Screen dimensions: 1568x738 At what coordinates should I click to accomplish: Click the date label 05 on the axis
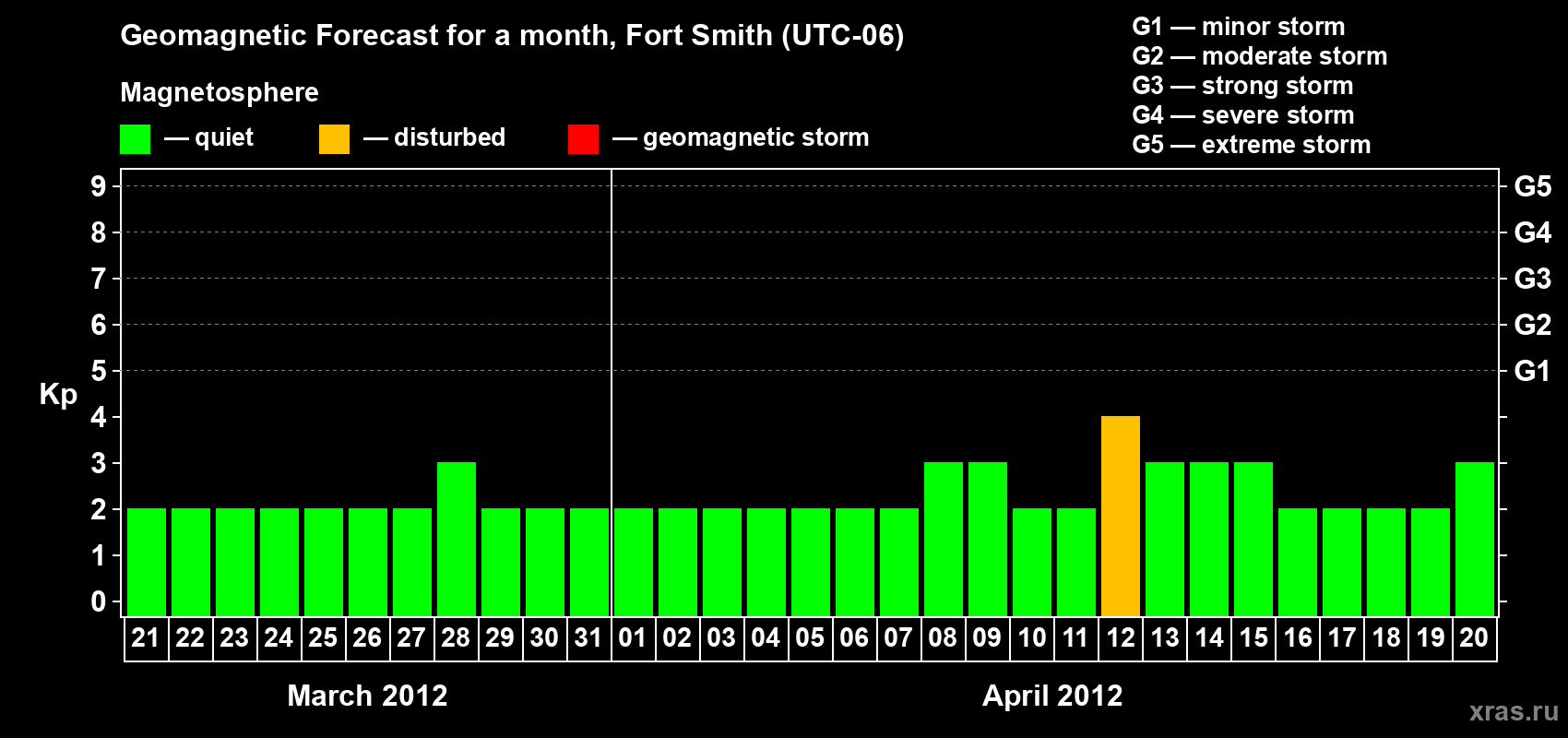point(810,637)
